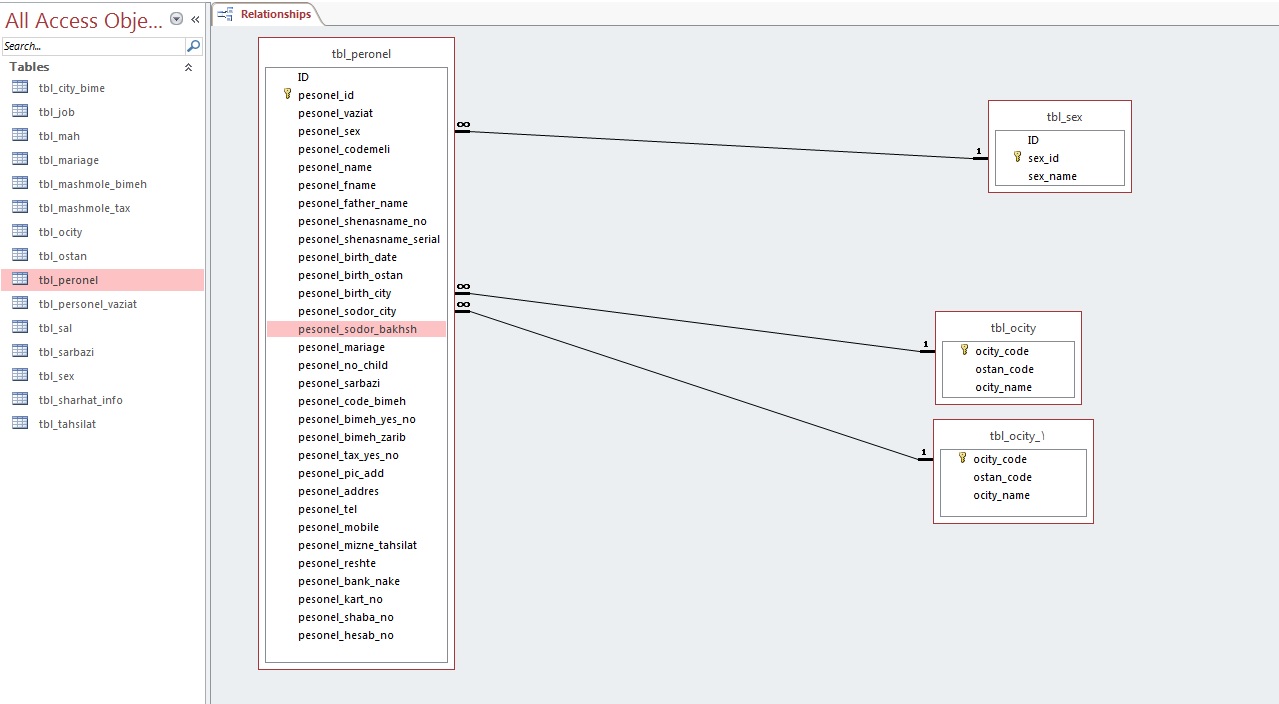Click the tbl_sharhat_info table icon
The image size is (1279, 704).
(20, 400)
